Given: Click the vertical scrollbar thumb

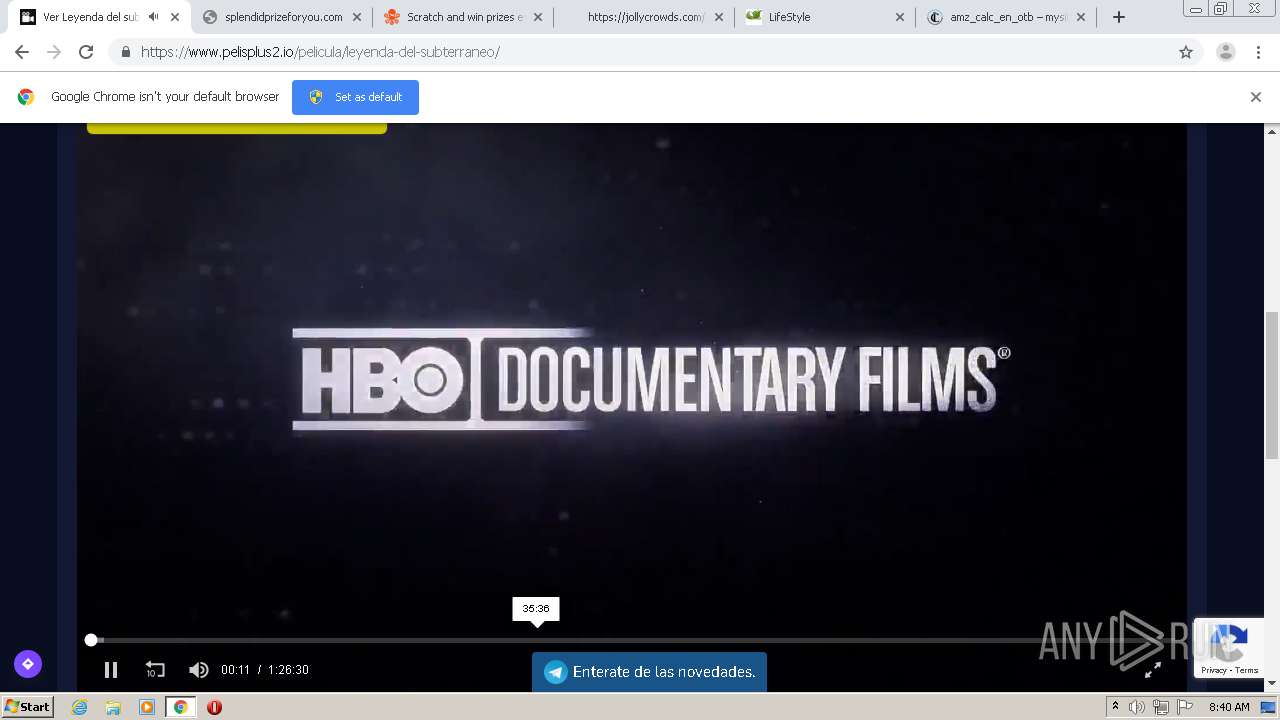Looking at the screenshot, I should coord(1272,384).
